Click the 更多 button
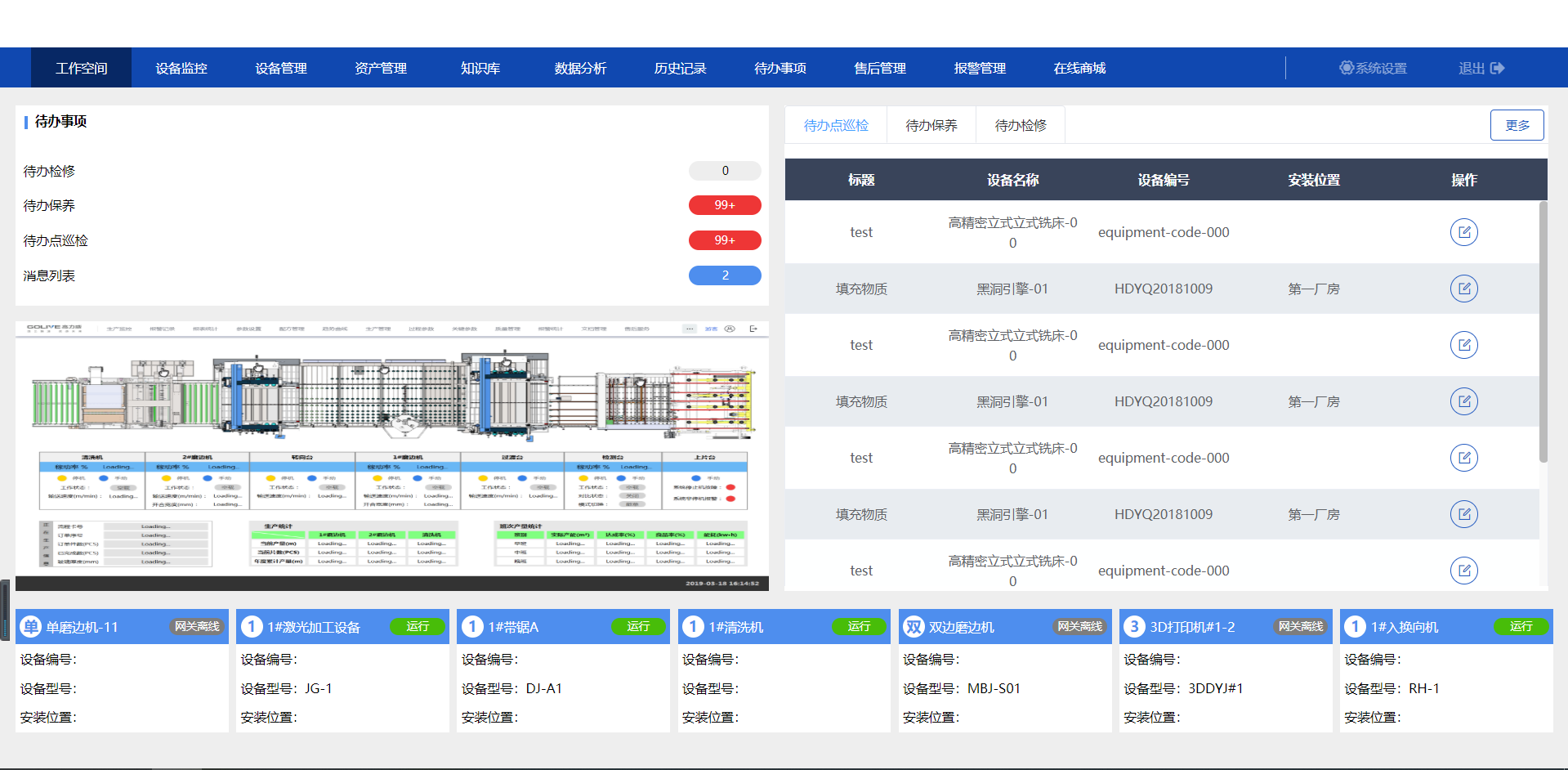This screenshot has height=770, width=1568. (x=1517, y=125)
